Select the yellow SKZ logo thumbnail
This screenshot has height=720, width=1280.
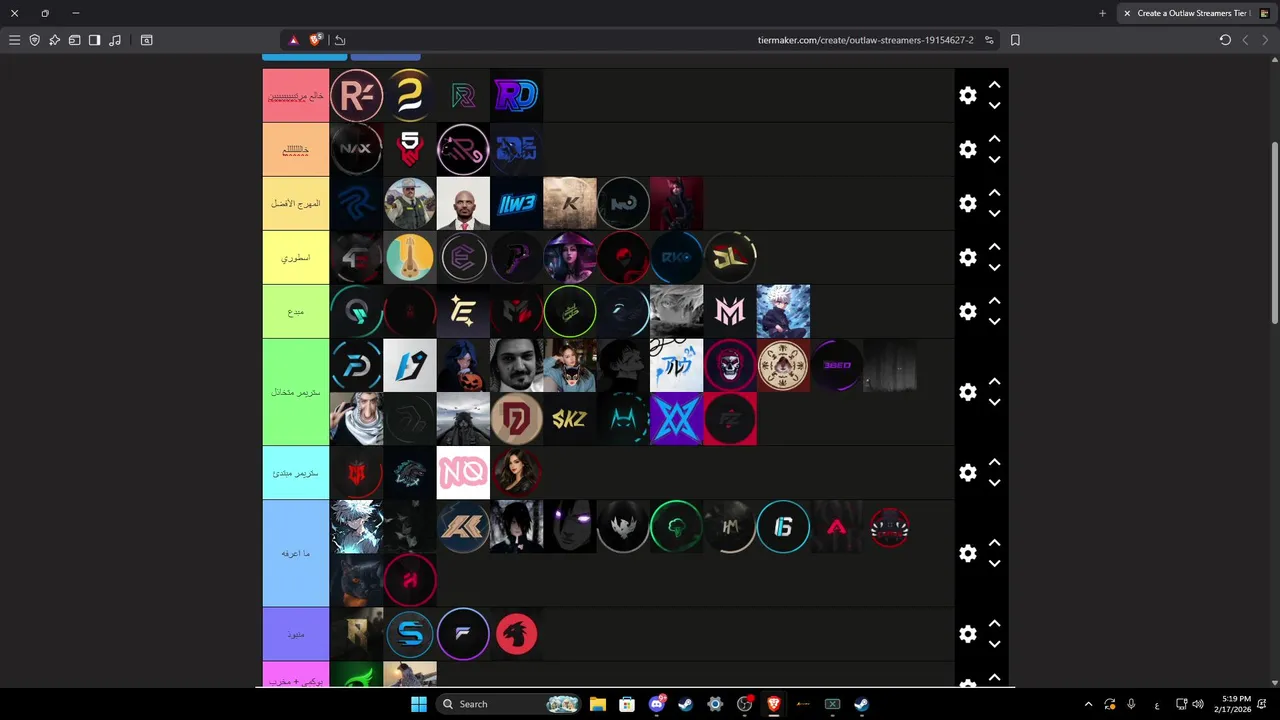[x=570, y=418]
